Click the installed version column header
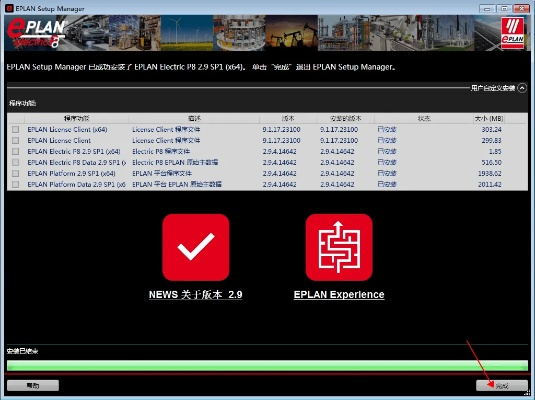Image resolution: width=535 pixels, height=400 pixels. click(345, 118)
